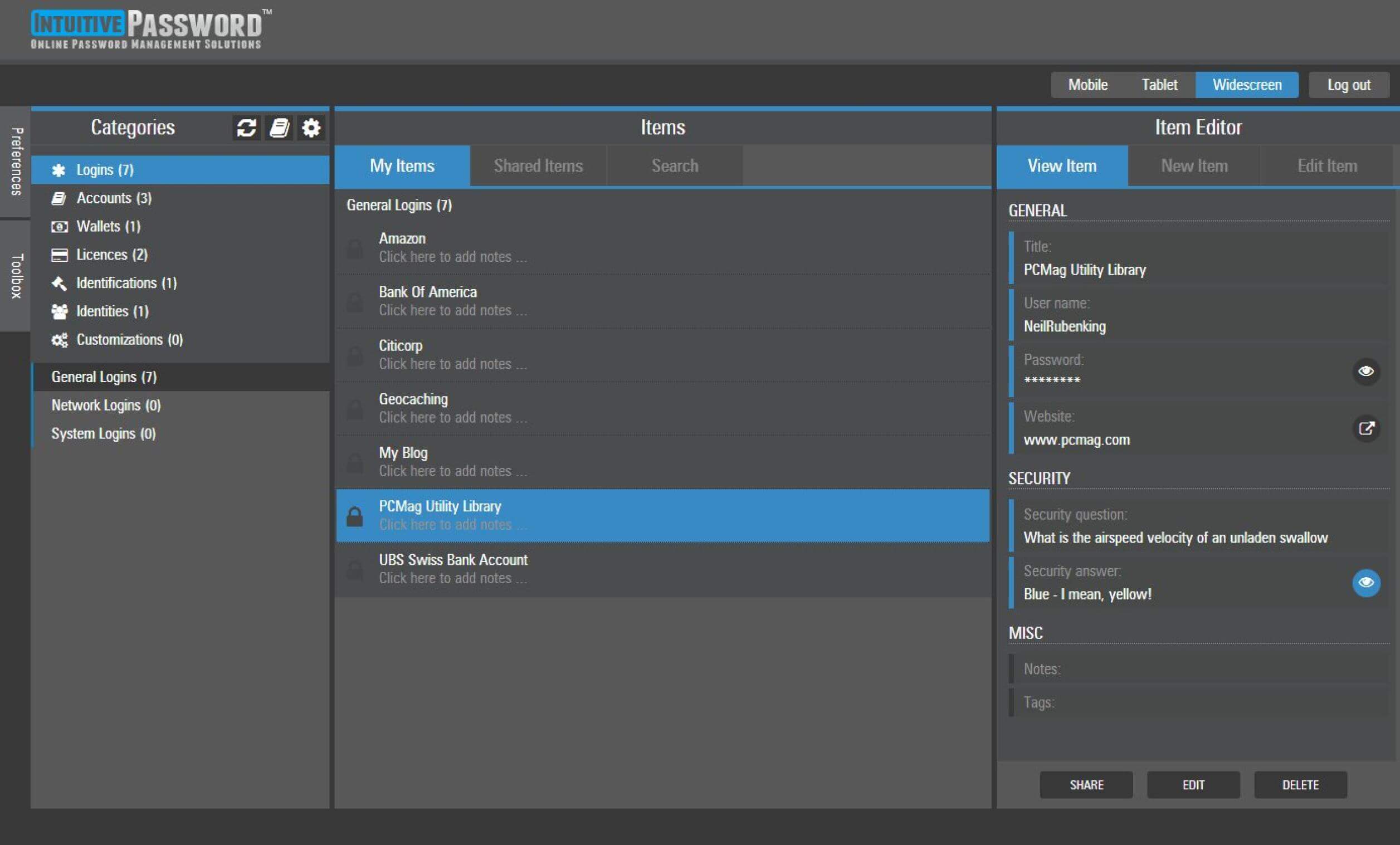Switch to Widescreen display mode

[x=1247, y=84]
